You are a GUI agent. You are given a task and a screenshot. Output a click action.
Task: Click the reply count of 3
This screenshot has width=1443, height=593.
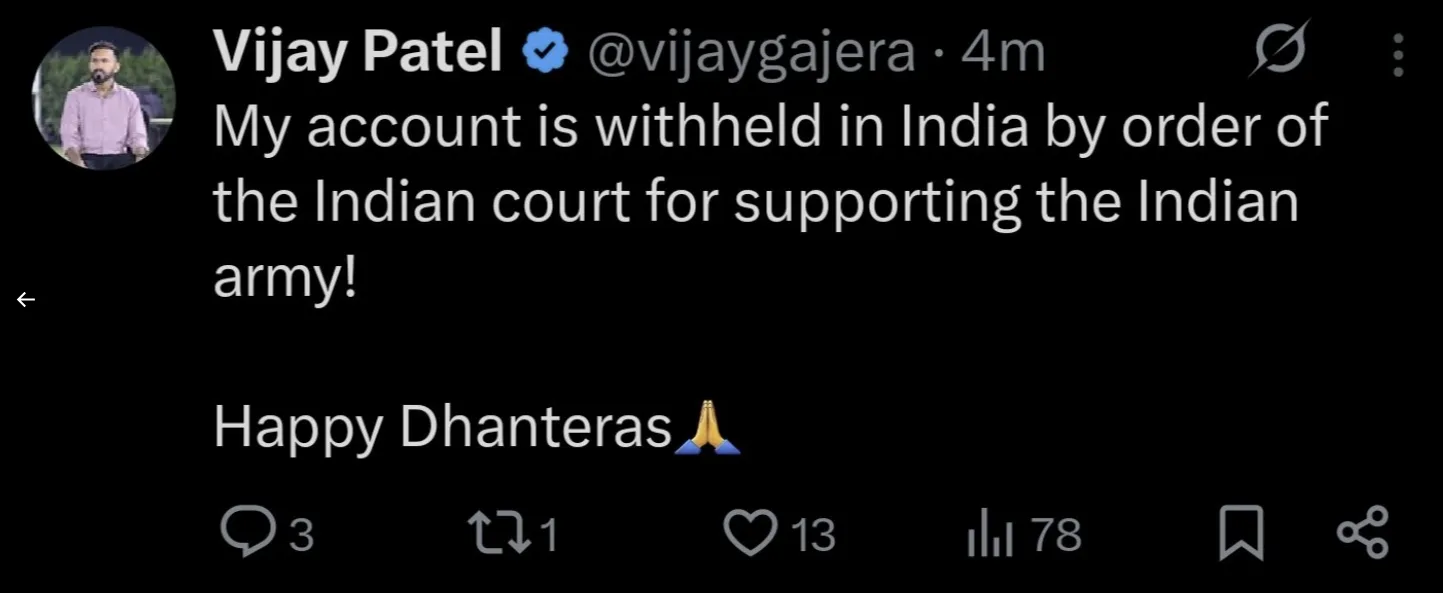click(x=301, y=535)
